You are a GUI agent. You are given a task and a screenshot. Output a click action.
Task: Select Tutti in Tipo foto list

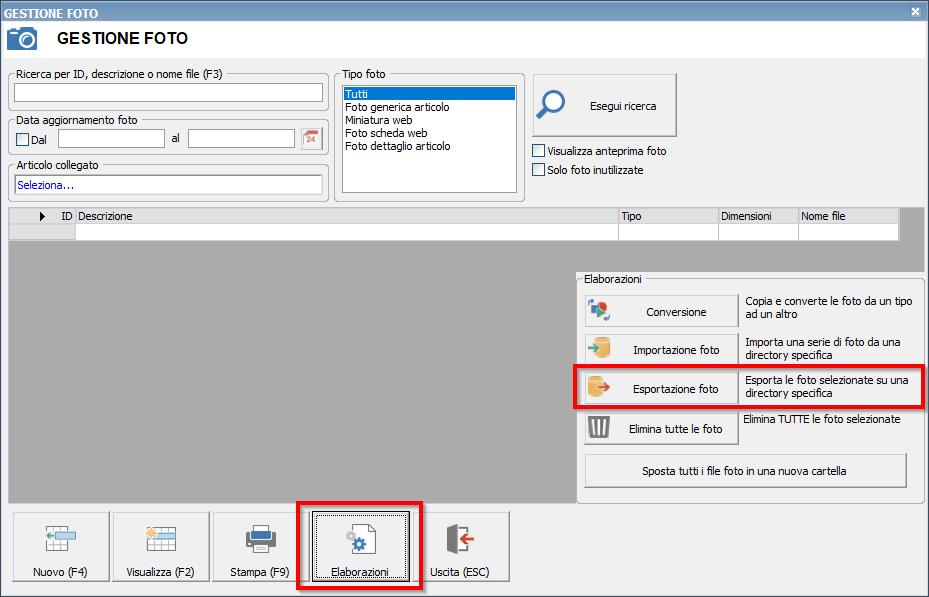(x=429, y=94)
